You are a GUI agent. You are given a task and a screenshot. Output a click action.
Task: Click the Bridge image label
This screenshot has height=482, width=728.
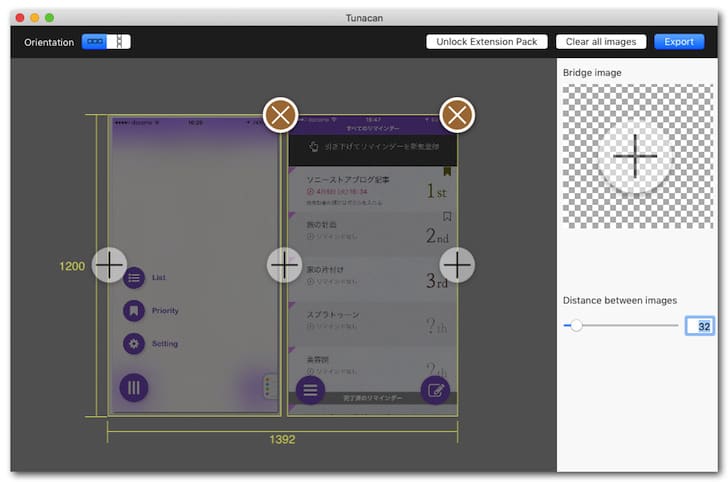click(592, 73)
